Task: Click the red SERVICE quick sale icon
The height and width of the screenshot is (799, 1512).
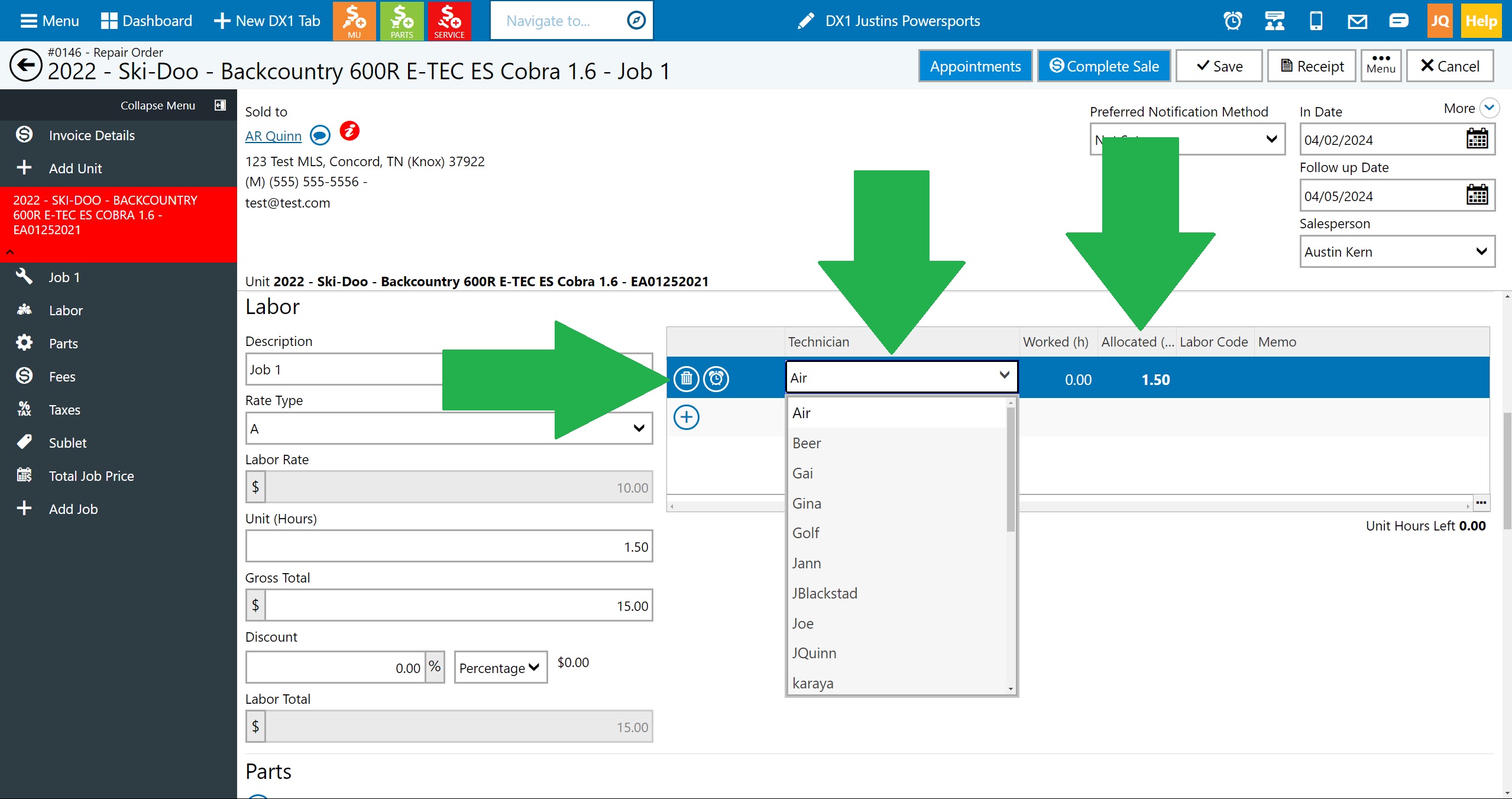Action: tap(449, 21)
